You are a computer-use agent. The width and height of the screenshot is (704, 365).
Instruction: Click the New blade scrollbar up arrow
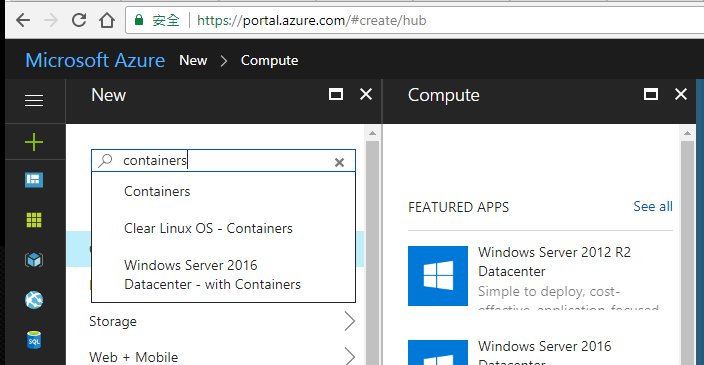(x=372, y=133)
